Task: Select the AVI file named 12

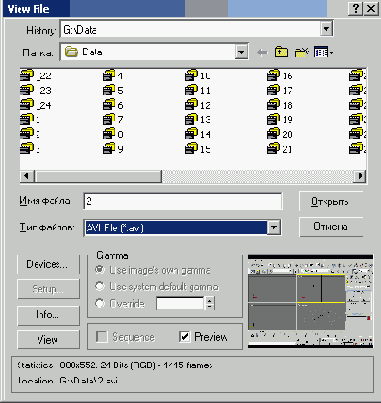Action: tap(198, 105)
